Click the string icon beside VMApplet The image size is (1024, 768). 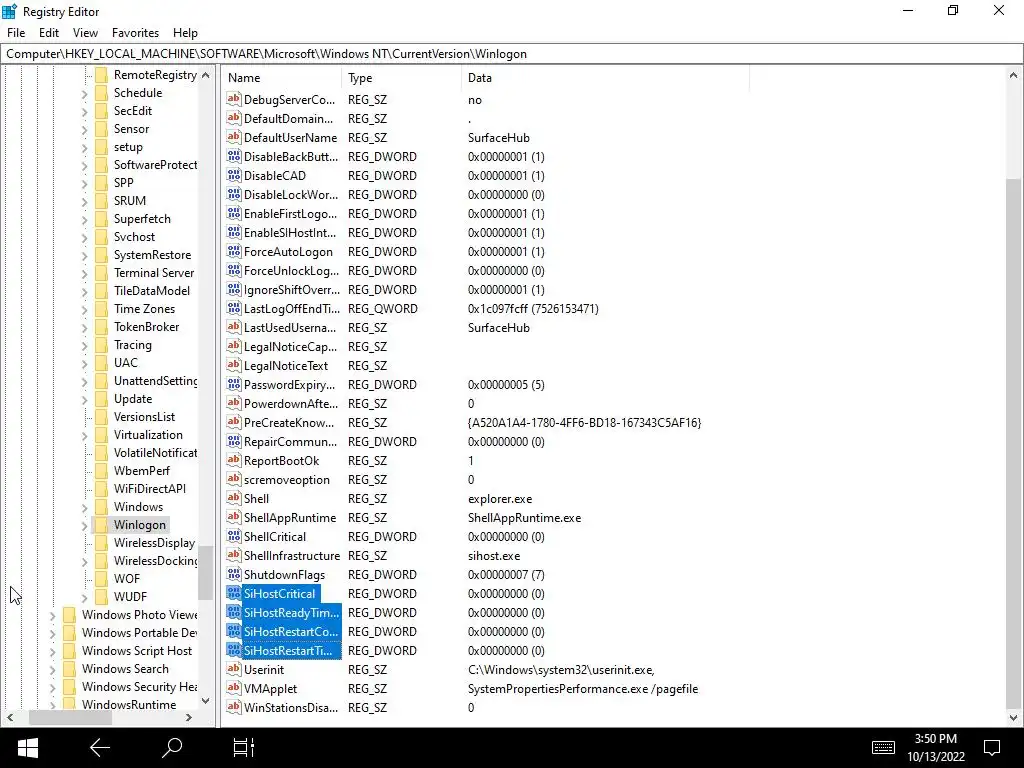[234, 688]
